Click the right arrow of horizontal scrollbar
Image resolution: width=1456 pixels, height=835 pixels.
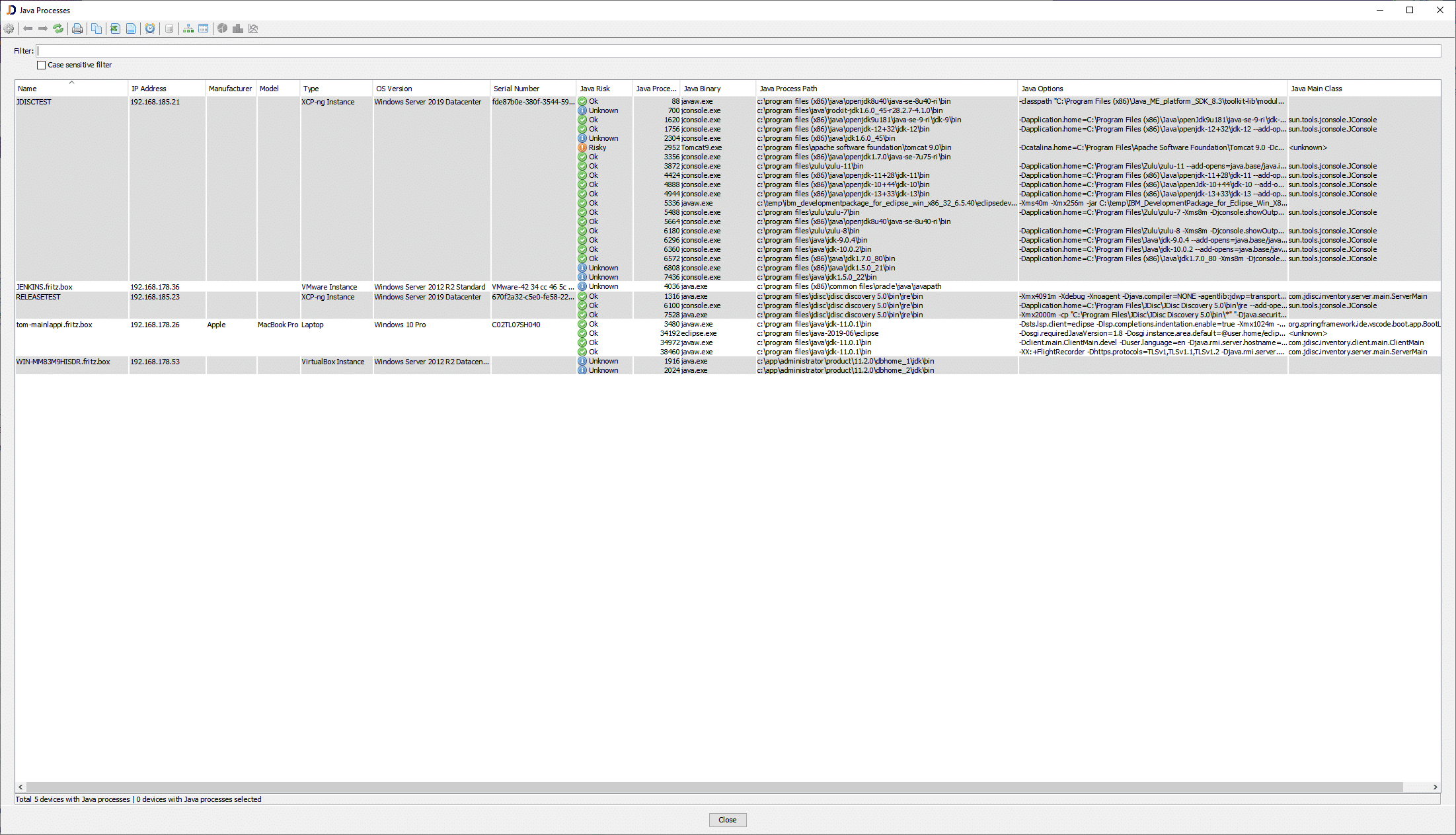coord(1434,786)
